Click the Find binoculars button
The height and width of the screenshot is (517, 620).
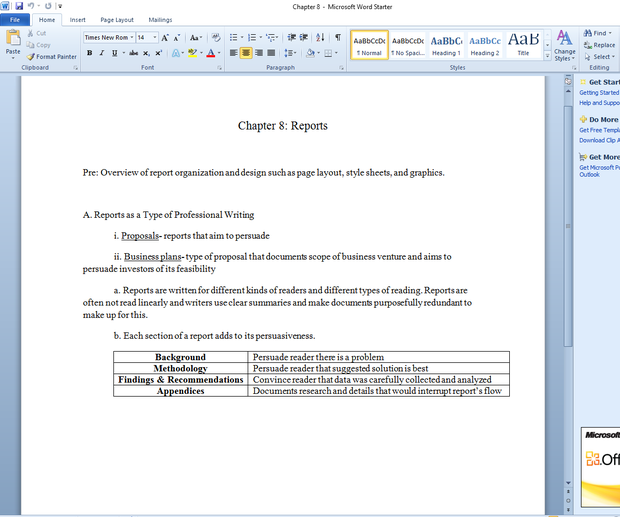click(597, 33)
